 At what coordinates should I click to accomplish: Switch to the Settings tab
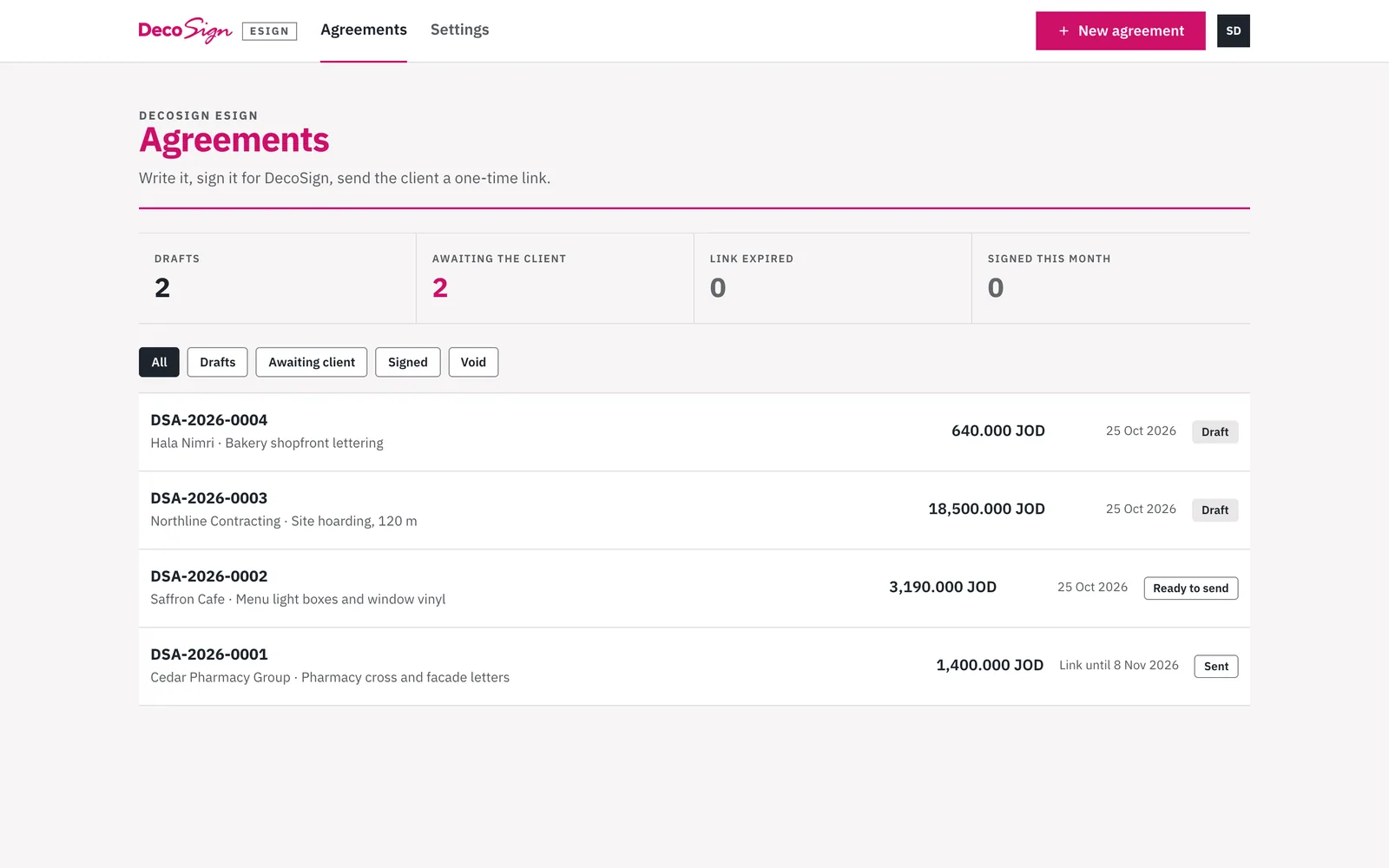point(460,30)
